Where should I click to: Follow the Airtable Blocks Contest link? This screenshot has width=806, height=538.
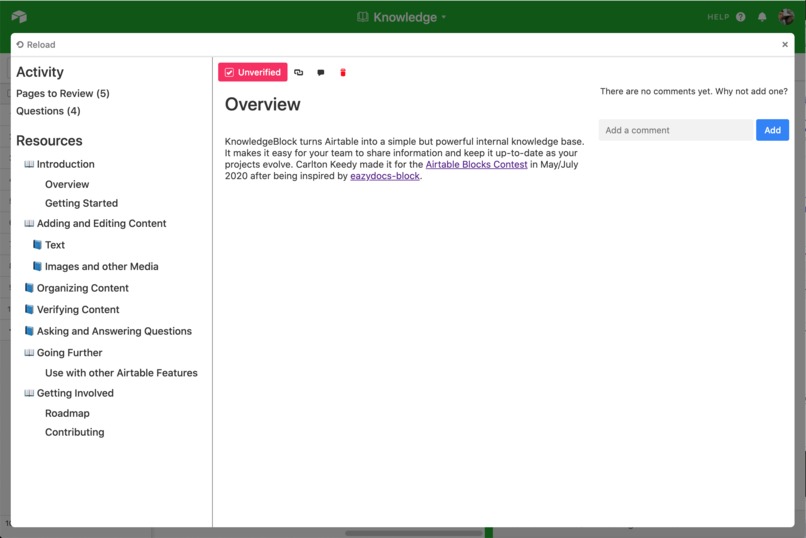click(x=477, y=164)
